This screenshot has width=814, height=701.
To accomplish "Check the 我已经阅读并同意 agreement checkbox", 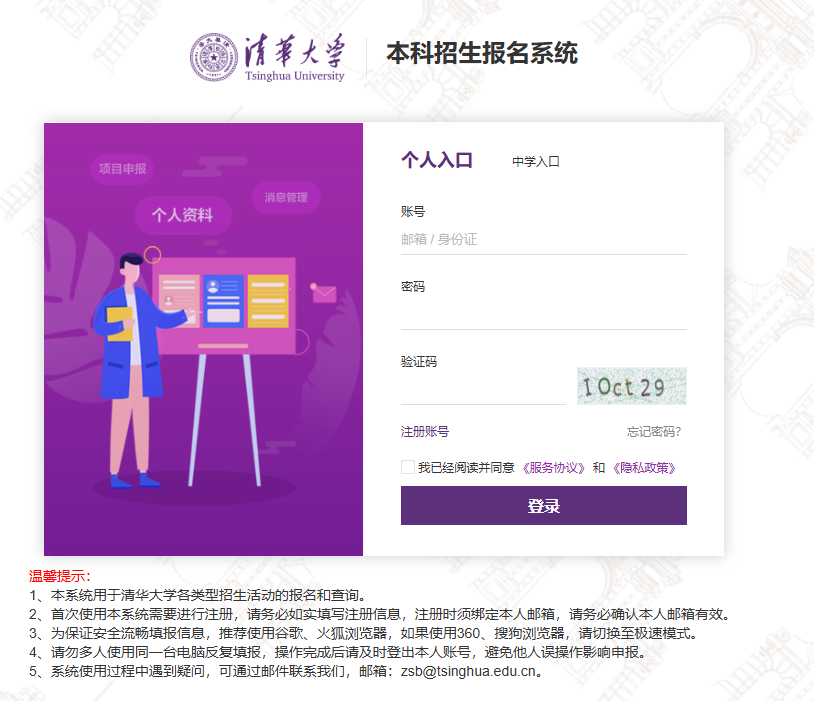I will [408, 467].
